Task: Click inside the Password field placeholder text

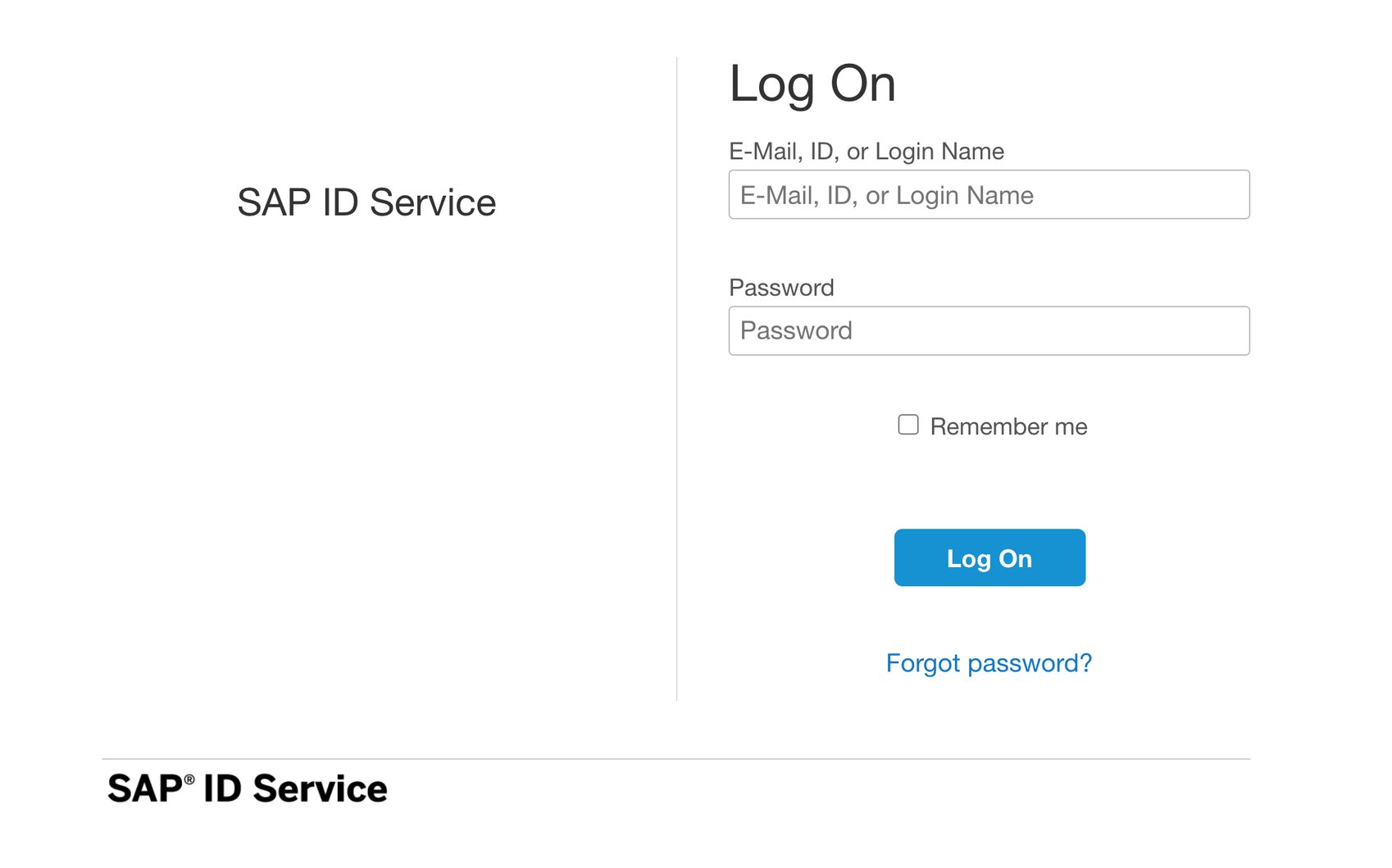Action: [795, 330]
